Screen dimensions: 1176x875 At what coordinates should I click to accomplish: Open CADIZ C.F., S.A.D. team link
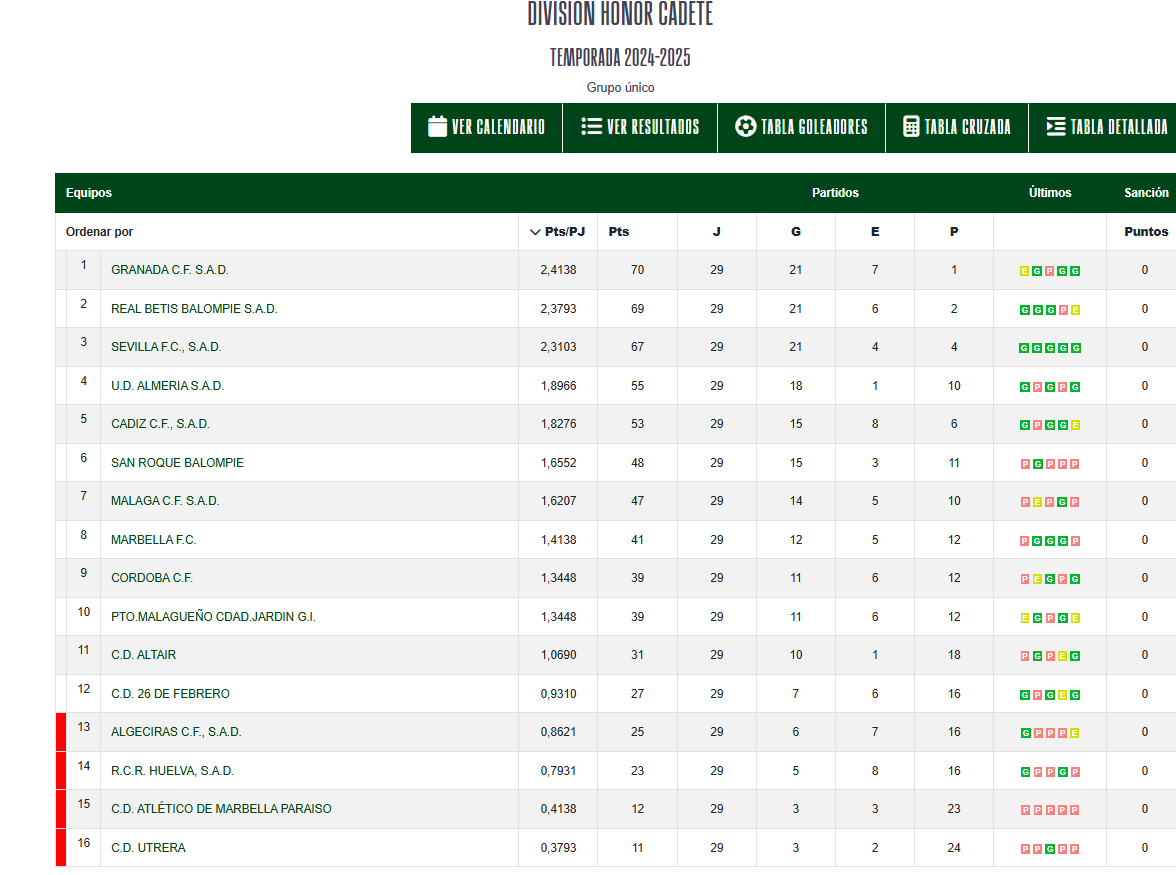[x=160, y=424]
